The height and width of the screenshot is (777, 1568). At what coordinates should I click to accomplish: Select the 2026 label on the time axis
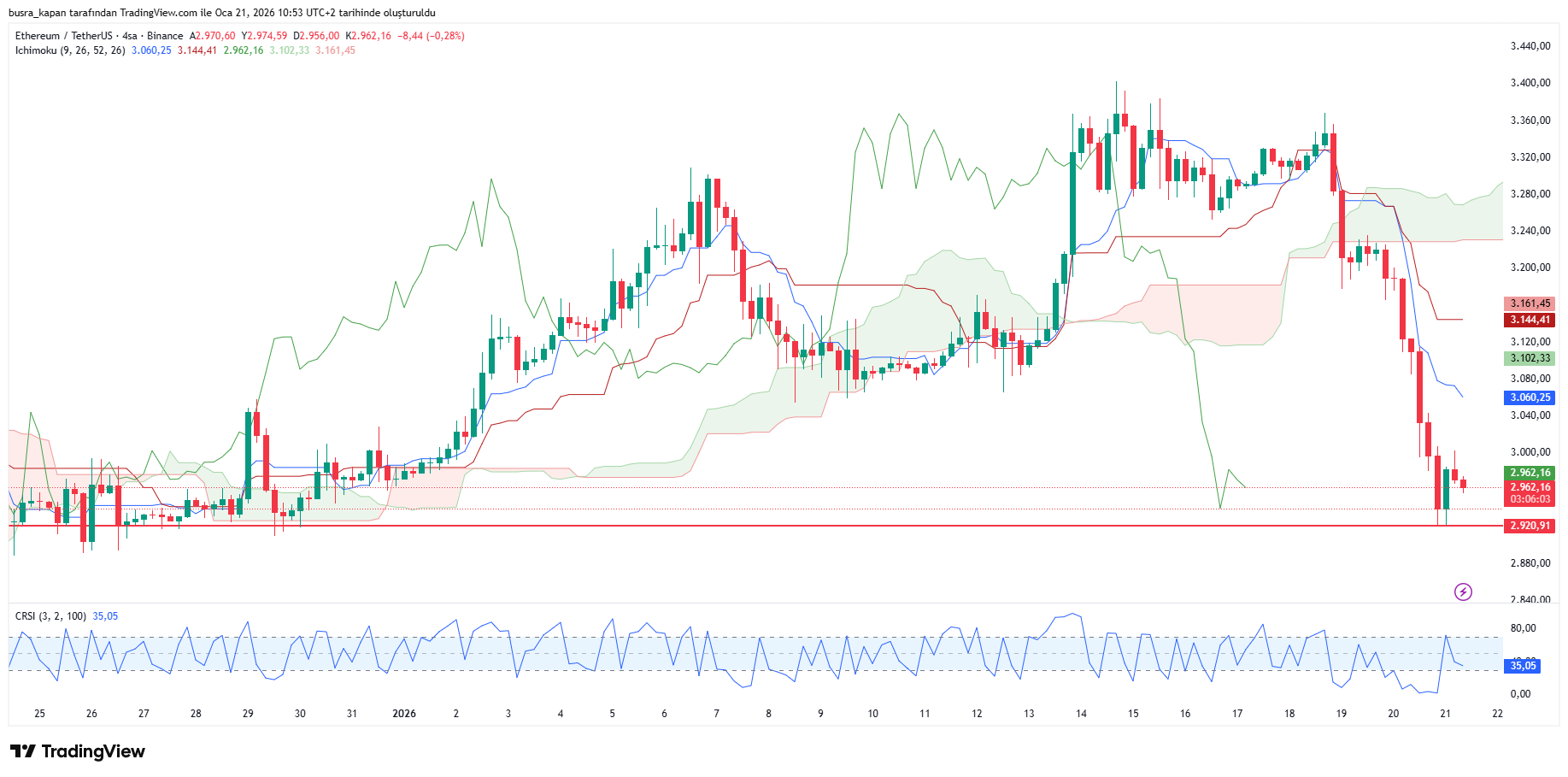[403, 714]
